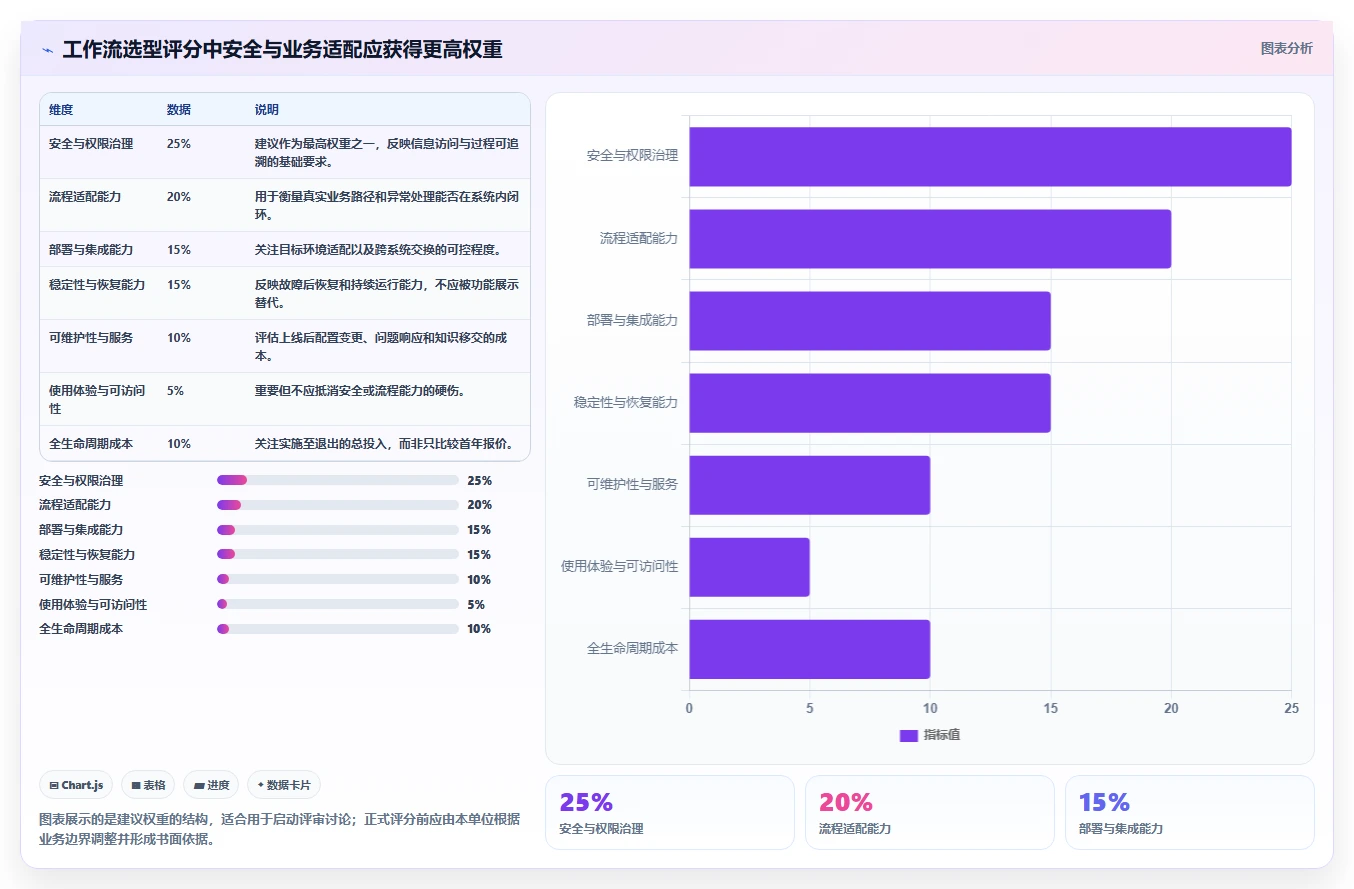Viewport: 1354px width, 889px height.
Task: Click the page title about 工作流选型评分
Action: point(282,50)
